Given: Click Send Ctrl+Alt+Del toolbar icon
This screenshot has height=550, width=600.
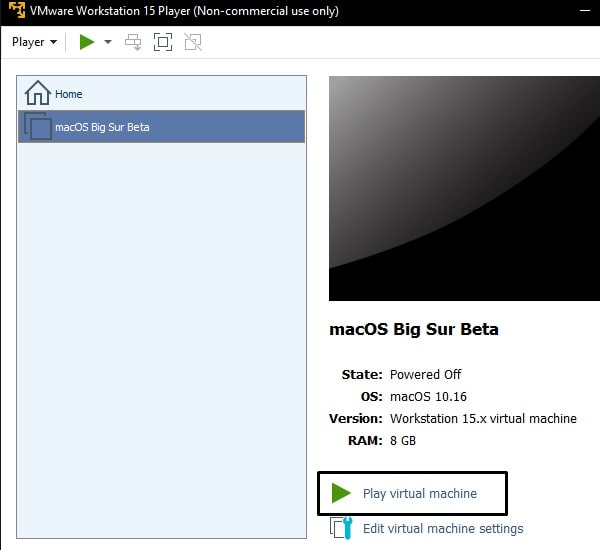Looking at the screenshot, I should tap(133, 42).
